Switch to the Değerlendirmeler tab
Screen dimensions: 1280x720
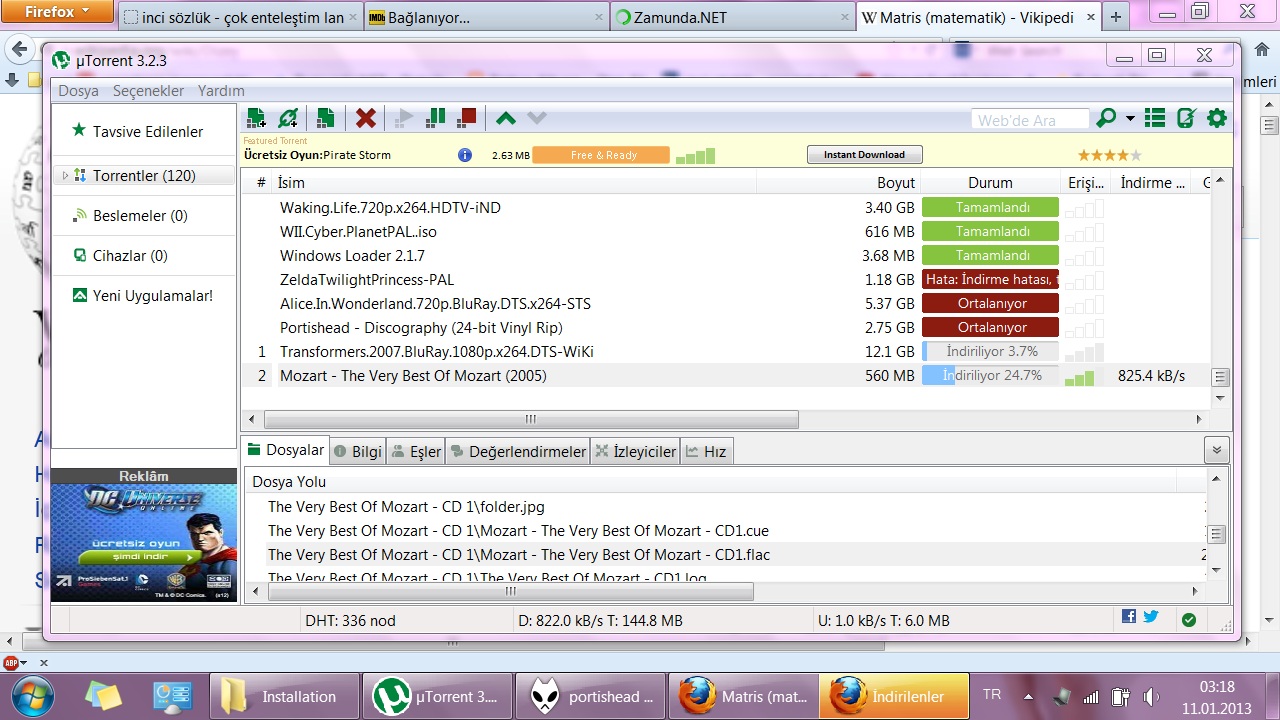(518, 452)
